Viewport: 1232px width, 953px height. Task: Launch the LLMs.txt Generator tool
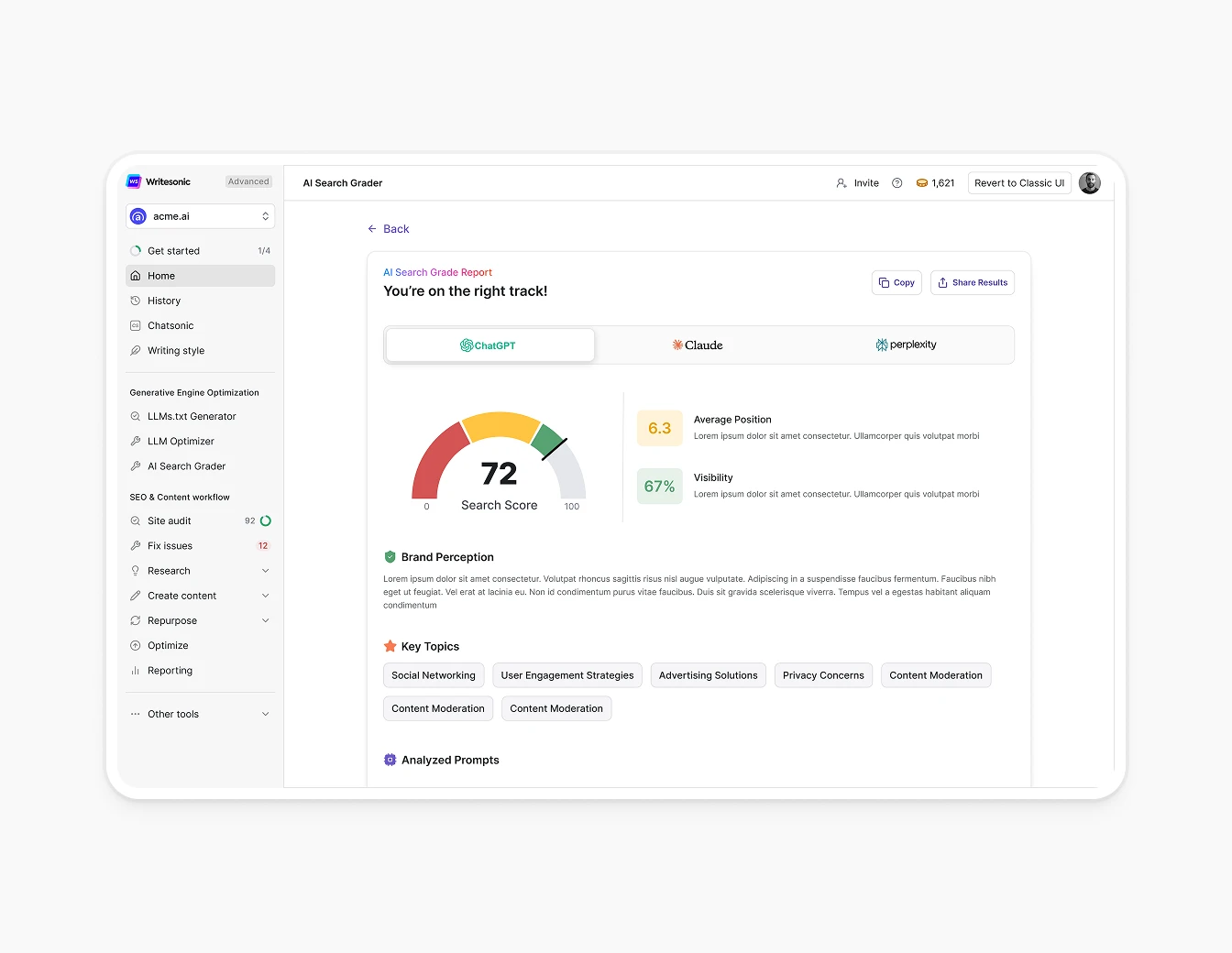point(192,416)
